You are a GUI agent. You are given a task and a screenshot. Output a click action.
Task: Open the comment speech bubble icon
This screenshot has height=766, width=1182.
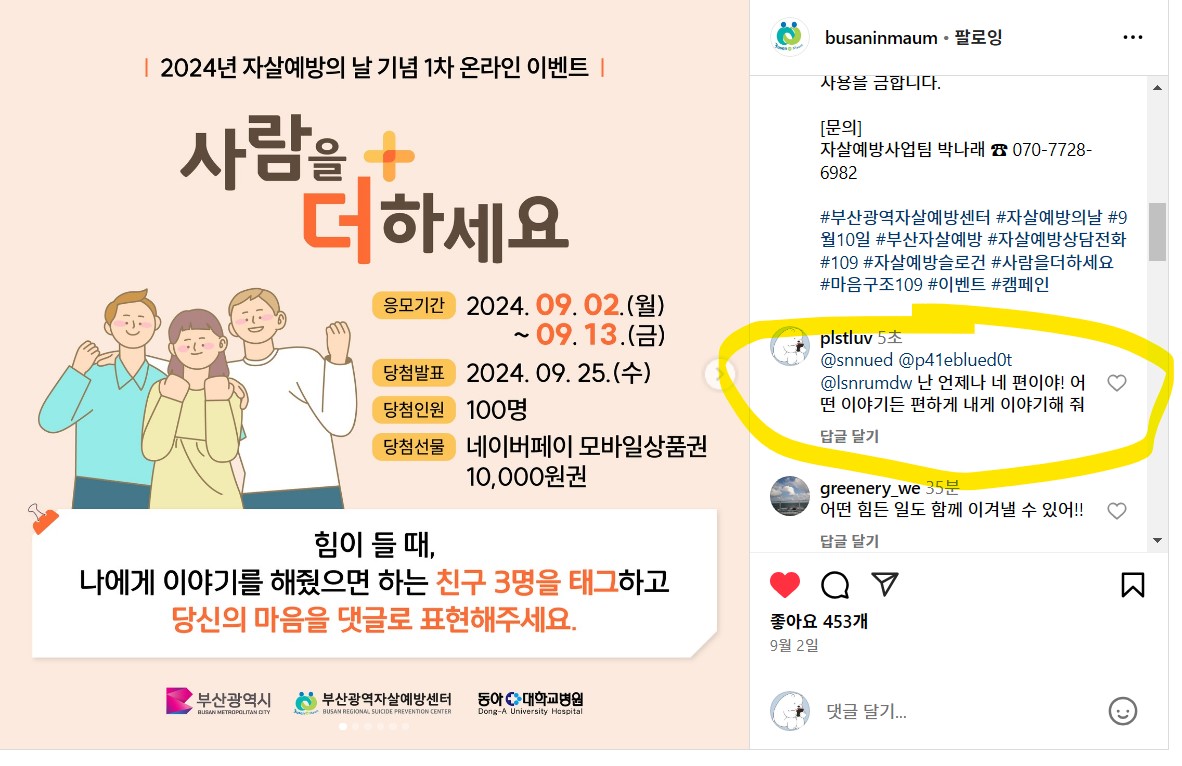click(834, 585)
